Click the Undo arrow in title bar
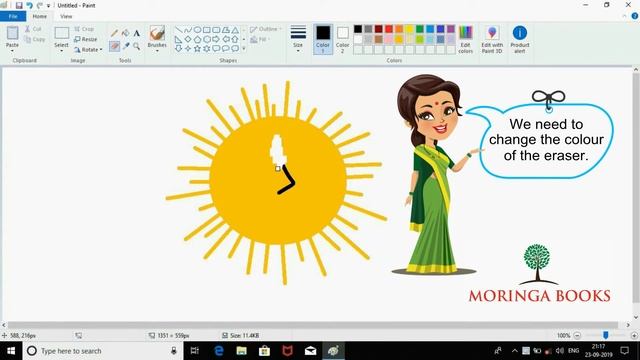 [29, 5]
